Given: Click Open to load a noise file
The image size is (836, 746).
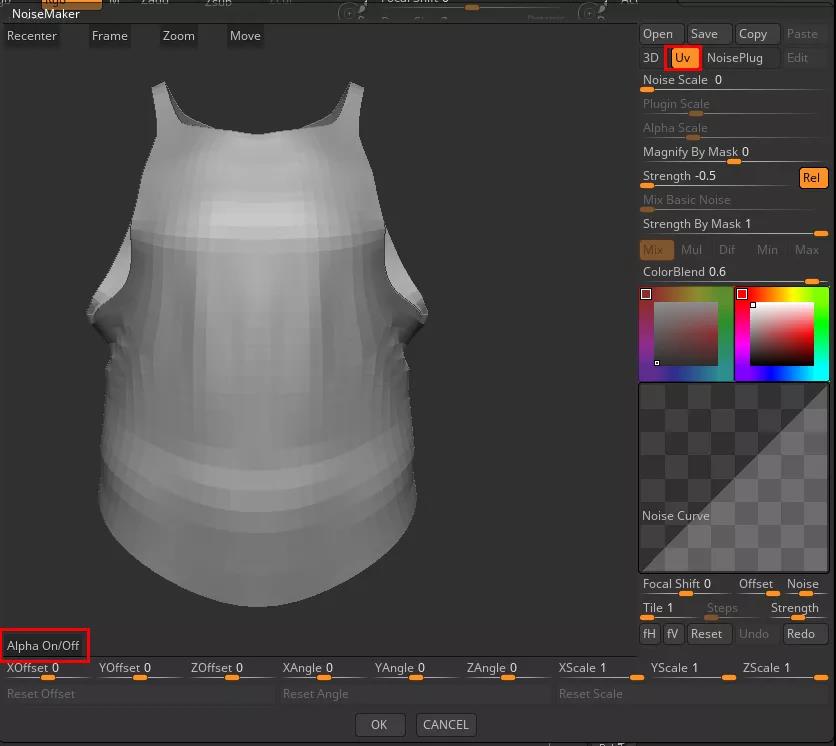Looking at the screenshot, I should coord(658,34).
